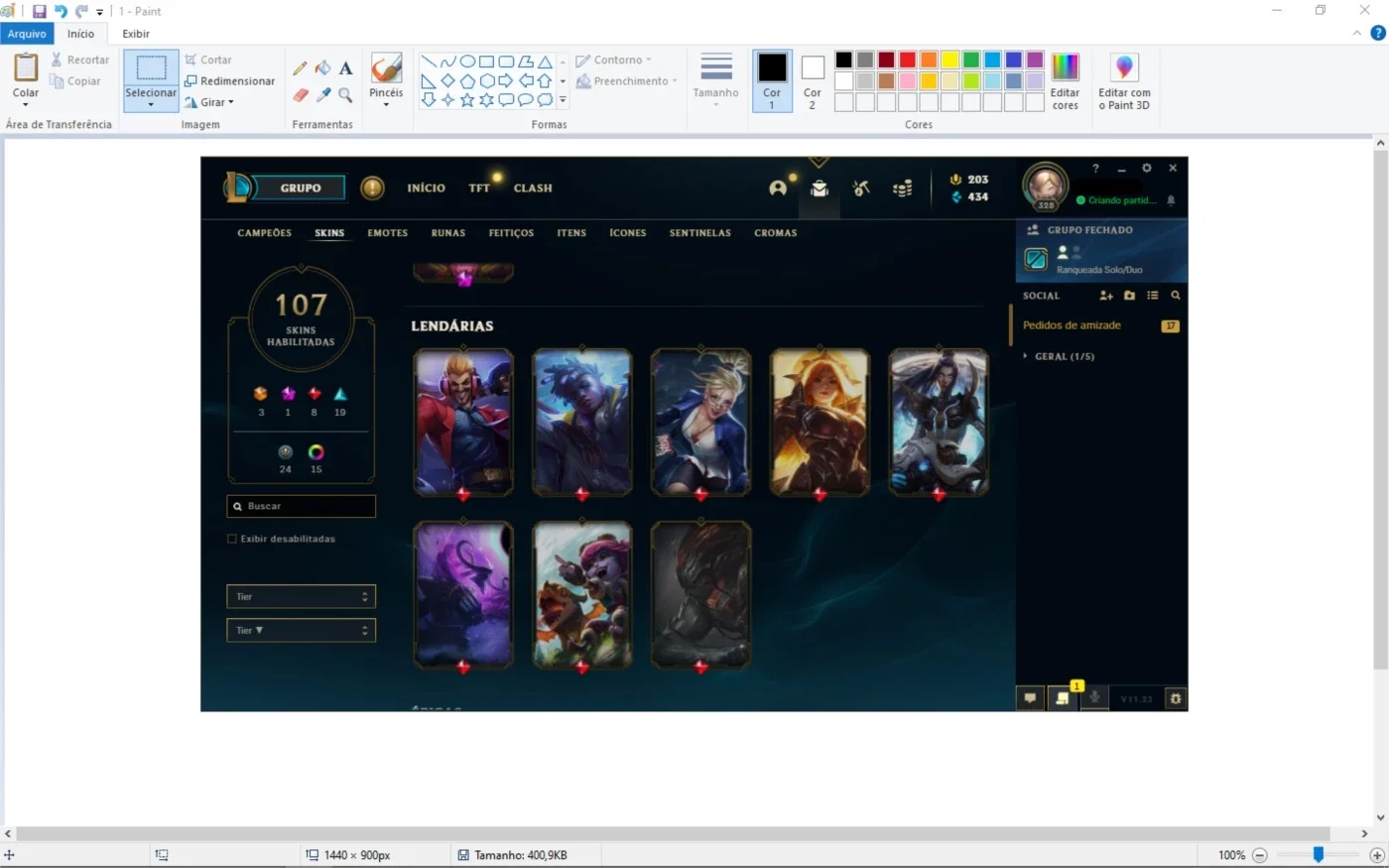The image size is (1389, 868).
Task: Click Pedidos de amizade in the pasted image
Action: (1072, 325)
